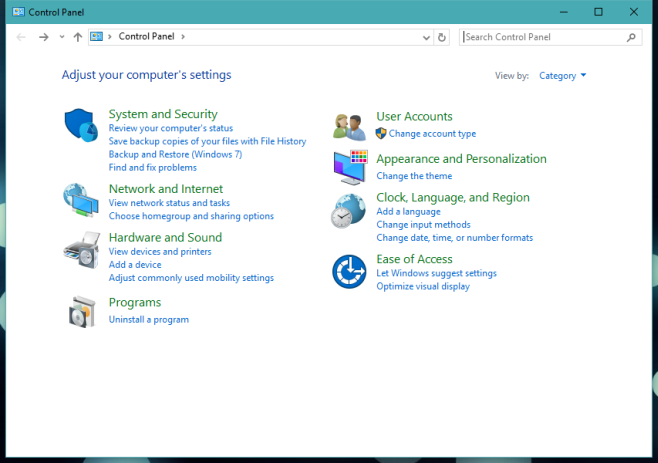Click the Control Panel address bar icon
This screenshot has width=658, height=463.
coord(97,37)
